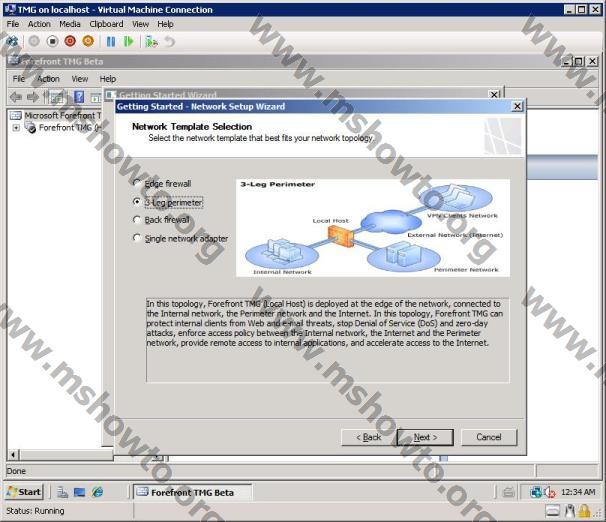Click Next to continue the wizard
The image size is (606, 522).
425,437
